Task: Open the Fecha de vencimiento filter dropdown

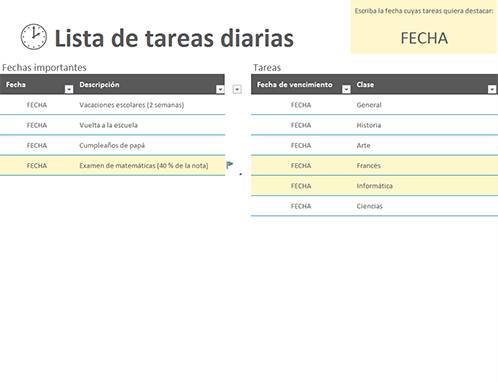Action: pos(346,89)
